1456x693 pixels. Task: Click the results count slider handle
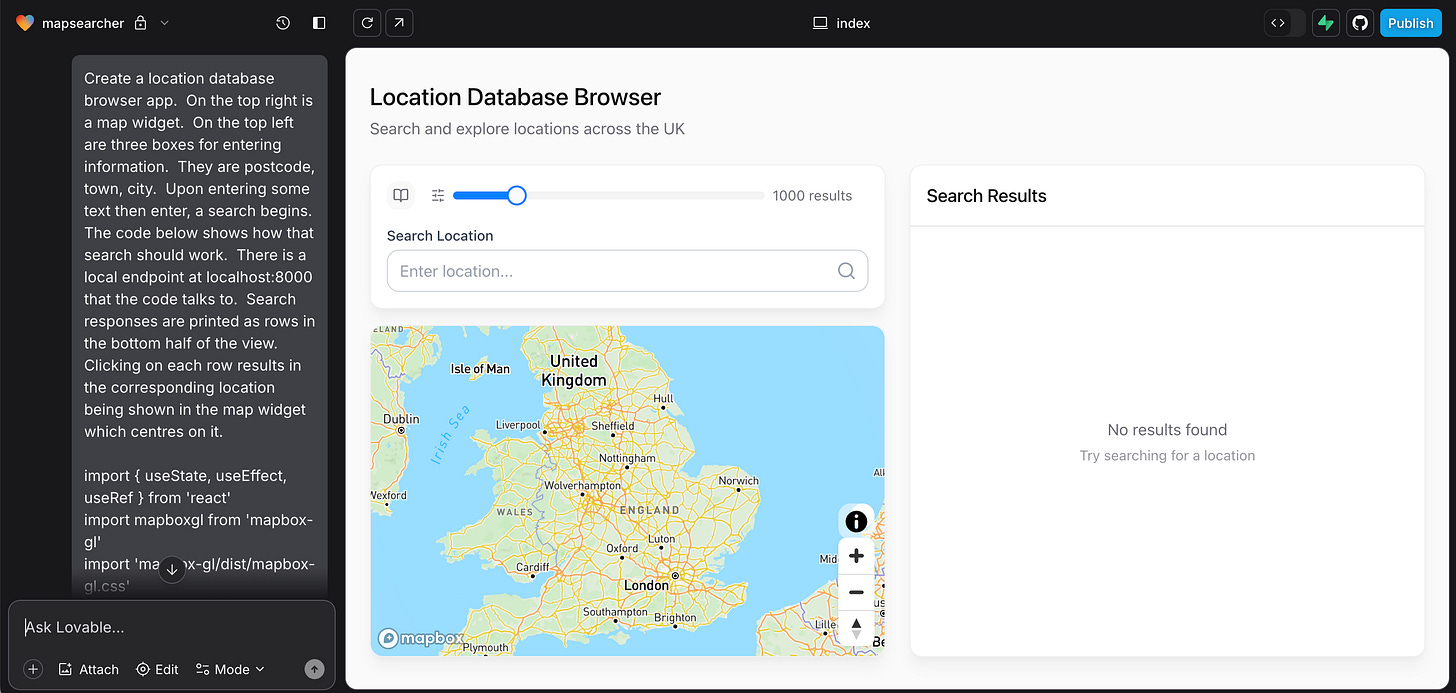[516, 196]
